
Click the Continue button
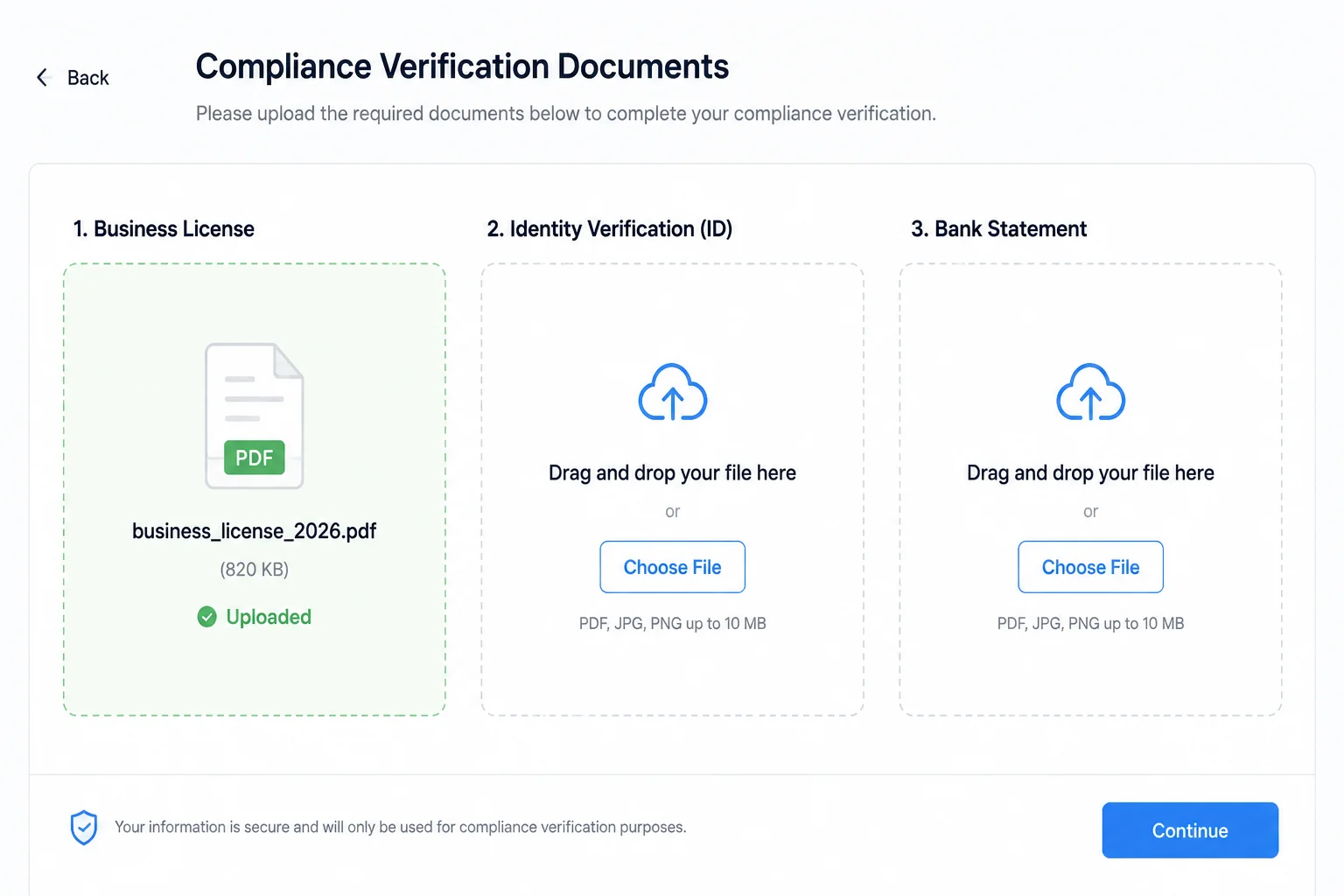click(1190, 830)
